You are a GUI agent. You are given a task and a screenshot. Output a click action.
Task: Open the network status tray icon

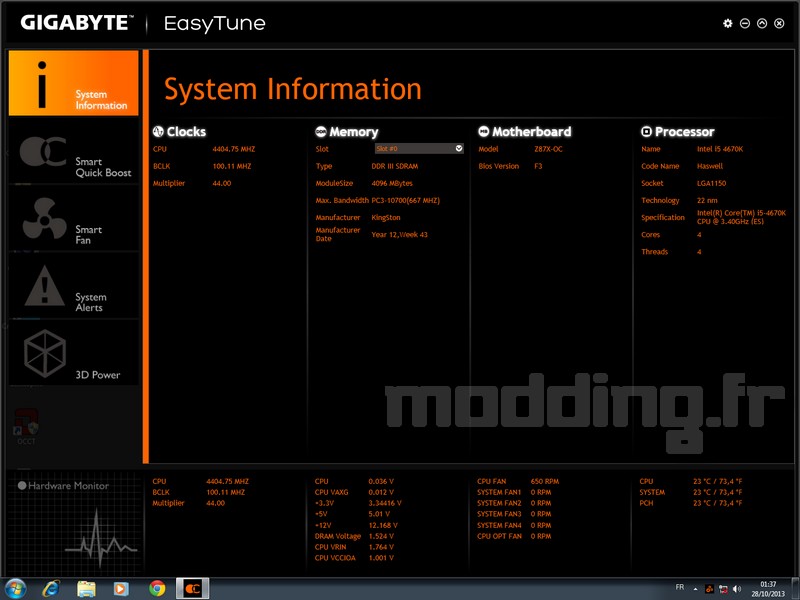(723, 589)
